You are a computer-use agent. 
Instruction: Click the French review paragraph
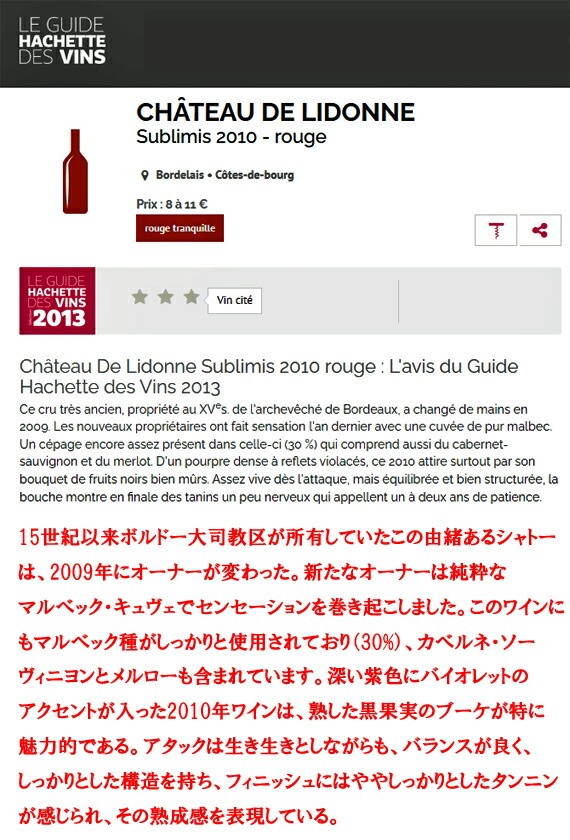pyautogui.click(x=289, y=453)
